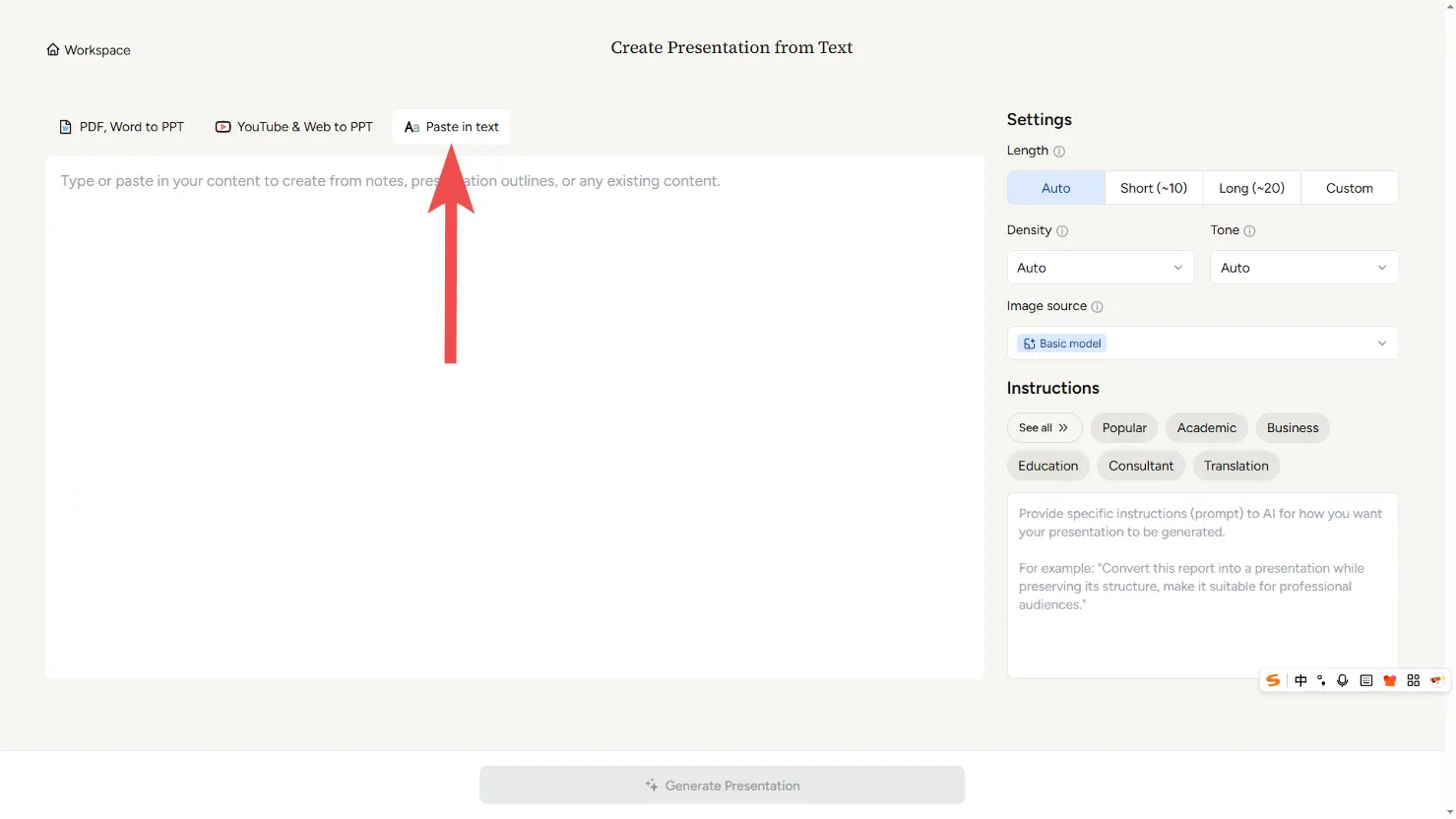Image resolution: width=1456 pixels, height=819 pixels.
Task: Click See all instructions button
Action: [x=1044, y=428]
